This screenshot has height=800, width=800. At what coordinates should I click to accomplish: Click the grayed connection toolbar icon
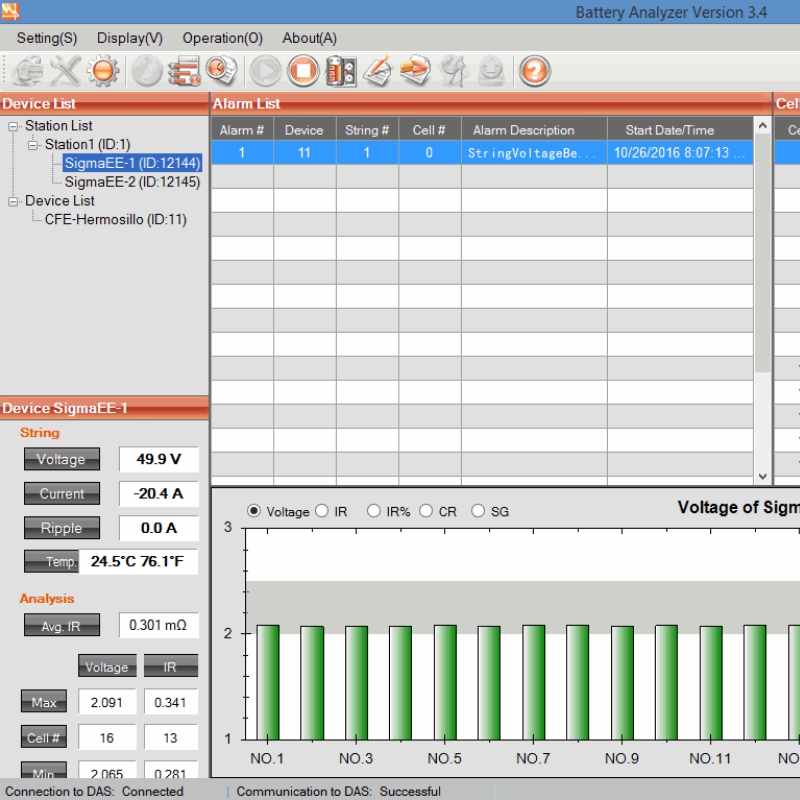click(x=27, y=71)
